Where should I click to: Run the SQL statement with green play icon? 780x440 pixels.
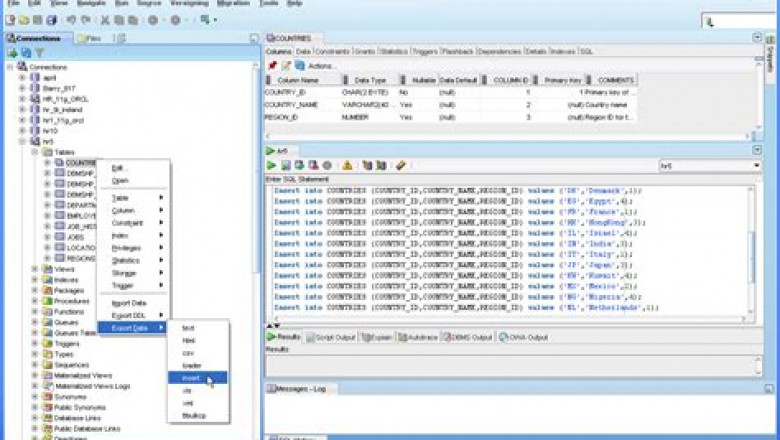pyautogui.click(x=270, y=165)
